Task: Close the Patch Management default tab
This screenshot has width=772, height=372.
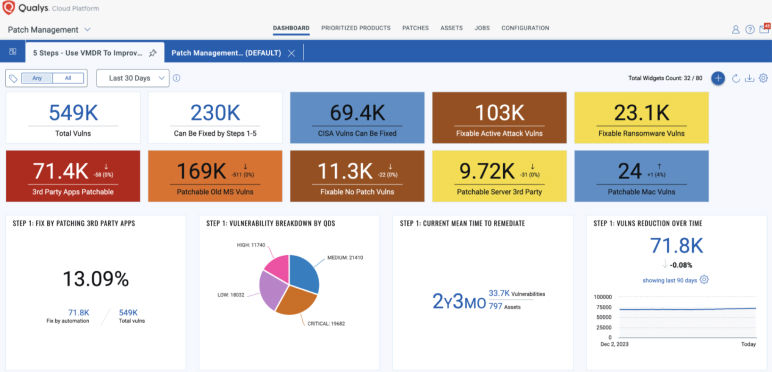Action: click(x=291, y=53)
